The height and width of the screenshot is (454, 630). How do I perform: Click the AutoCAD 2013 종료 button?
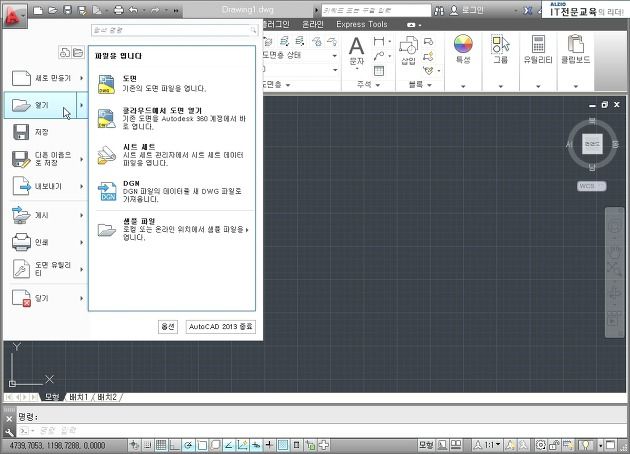221,327
